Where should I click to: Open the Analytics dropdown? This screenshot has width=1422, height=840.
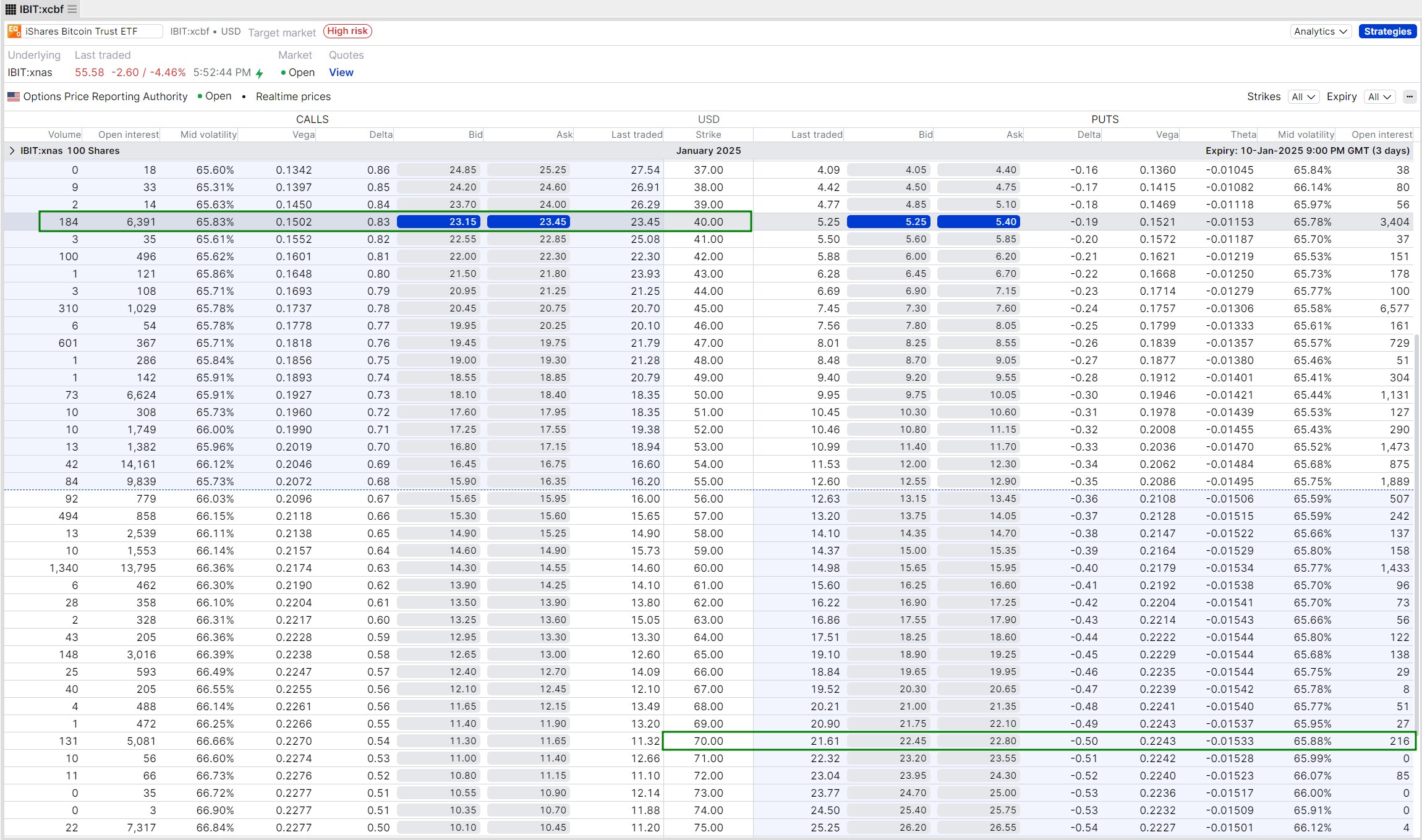[x=1320, y=31]
